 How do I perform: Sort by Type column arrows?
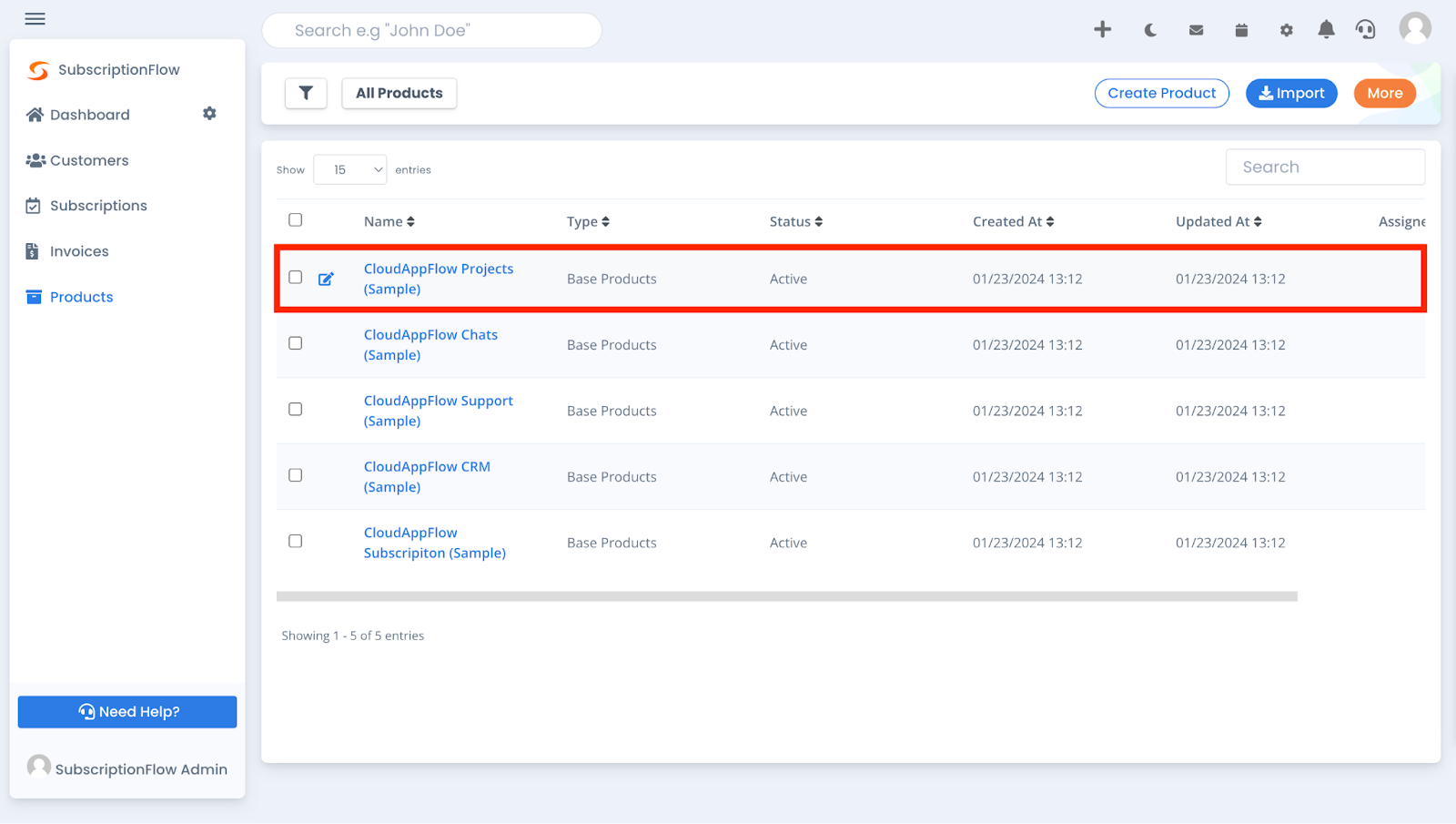click(605, 221)
